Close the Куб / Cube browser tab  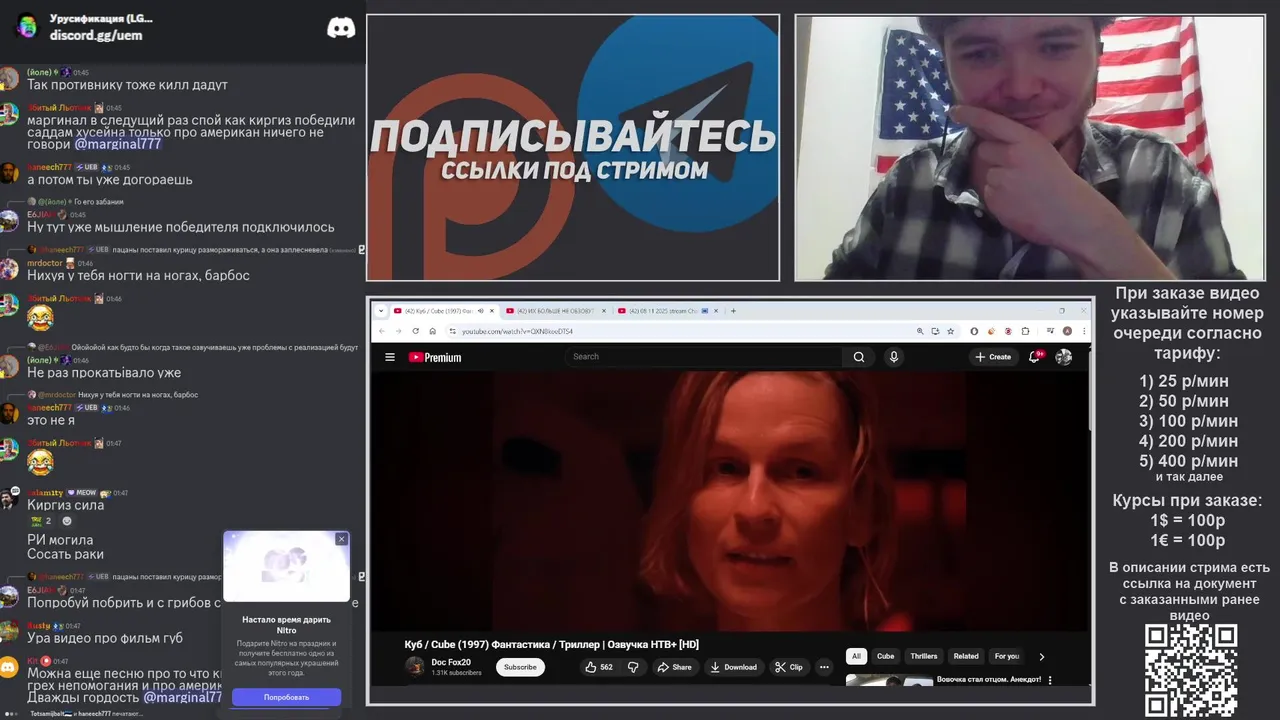pyautogui.click(x=494, y=311)
